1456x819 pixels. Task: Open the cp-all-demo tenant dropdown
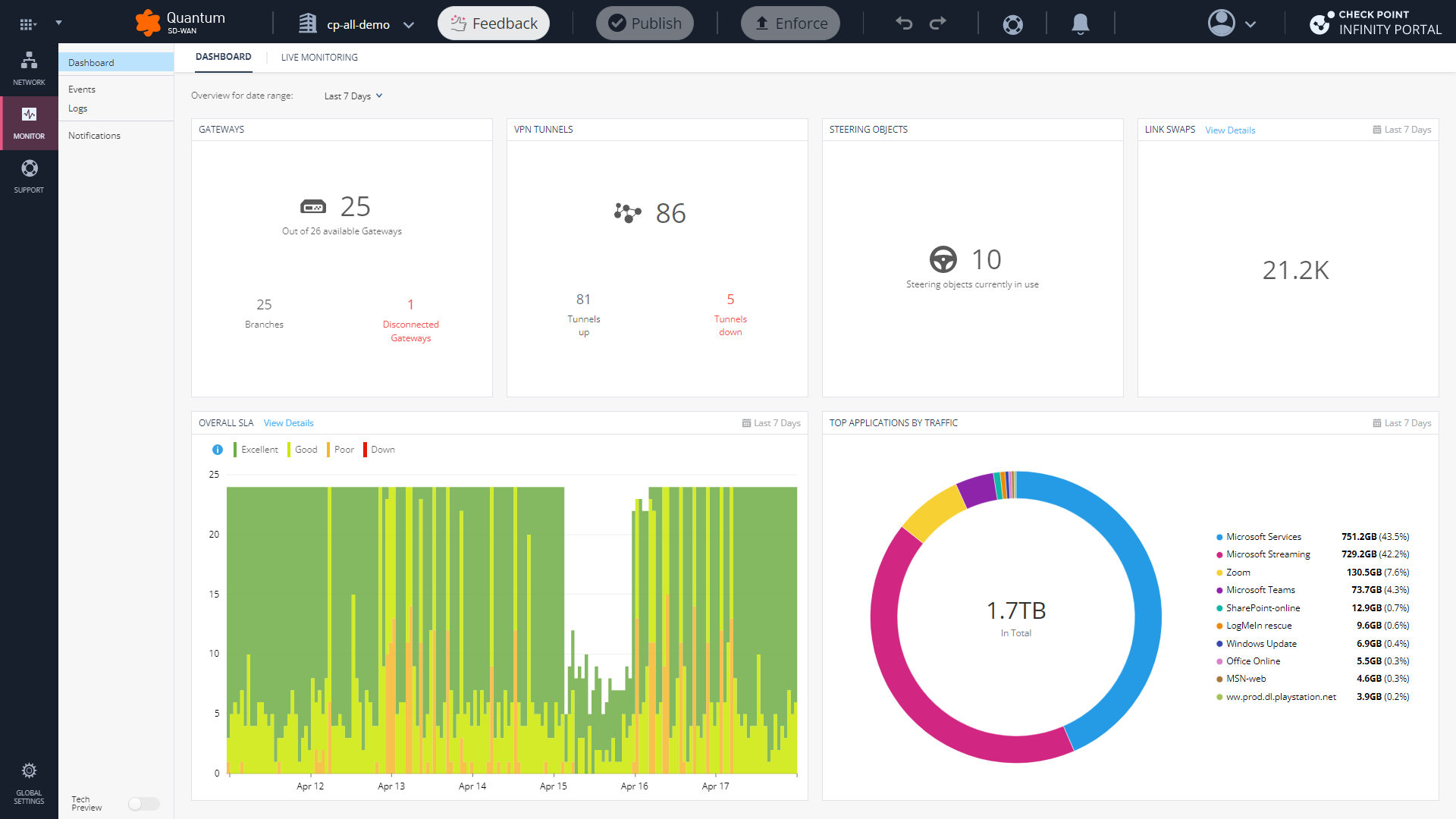pyautogui.click(x=409, y=24)
